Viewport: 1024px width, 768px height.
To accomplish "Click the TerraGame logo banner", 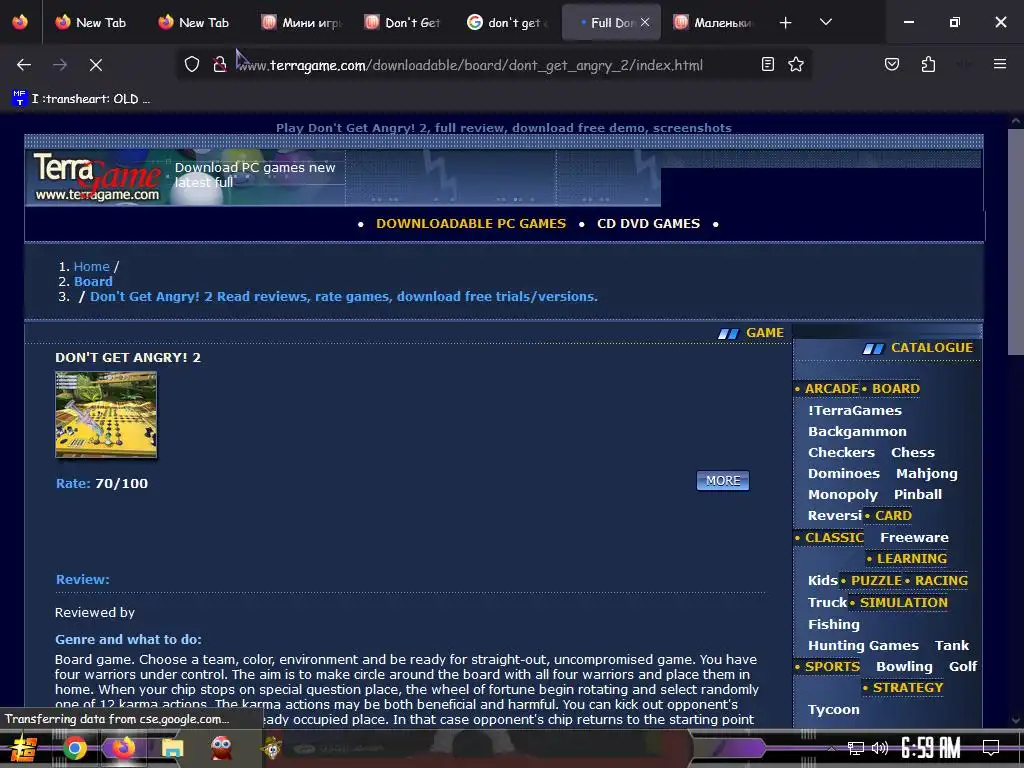I will 97,178.
